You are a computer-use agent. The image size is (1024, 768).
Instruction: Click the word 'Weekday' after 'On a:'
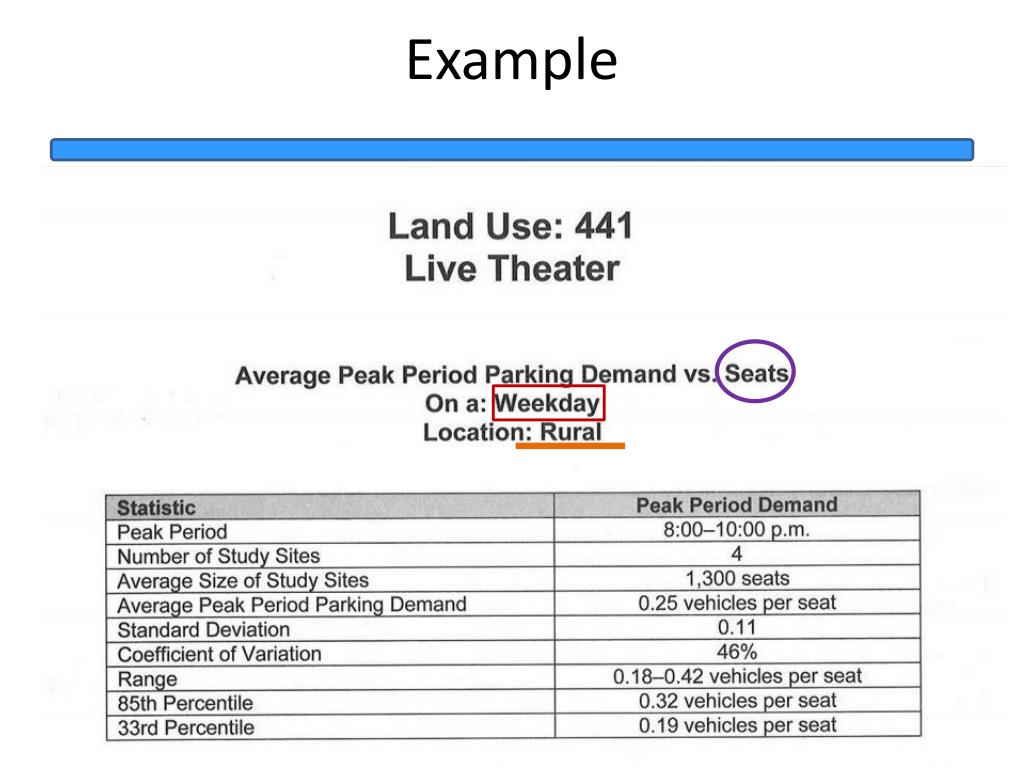[x=547, y=403]
